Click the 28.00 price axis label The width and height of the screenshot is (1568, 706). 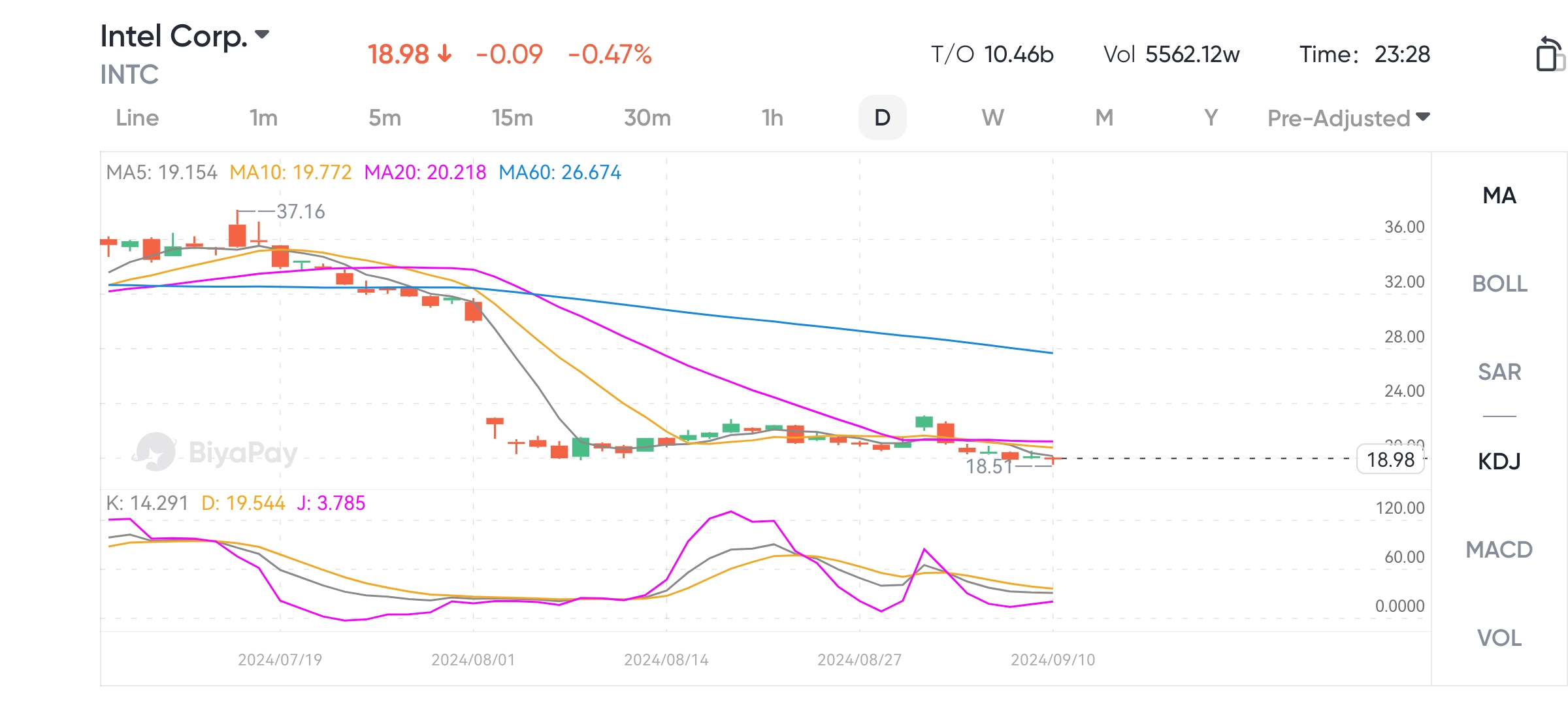[x=1405, y=337]
